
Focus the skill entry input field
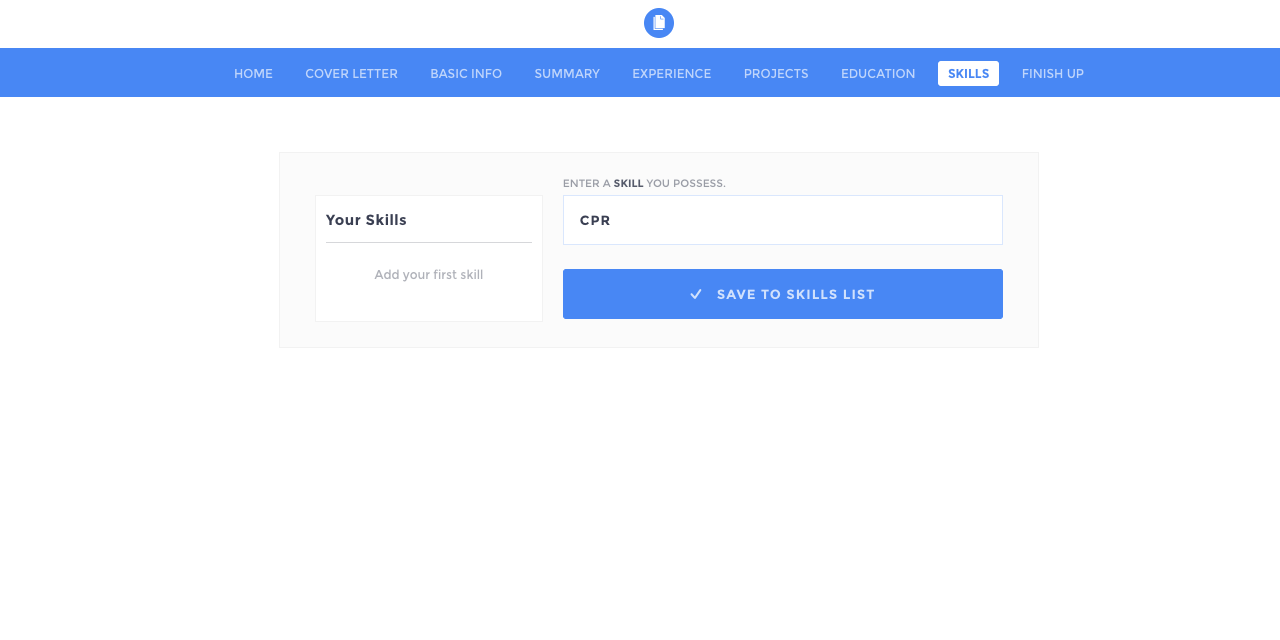pos(783,220)
